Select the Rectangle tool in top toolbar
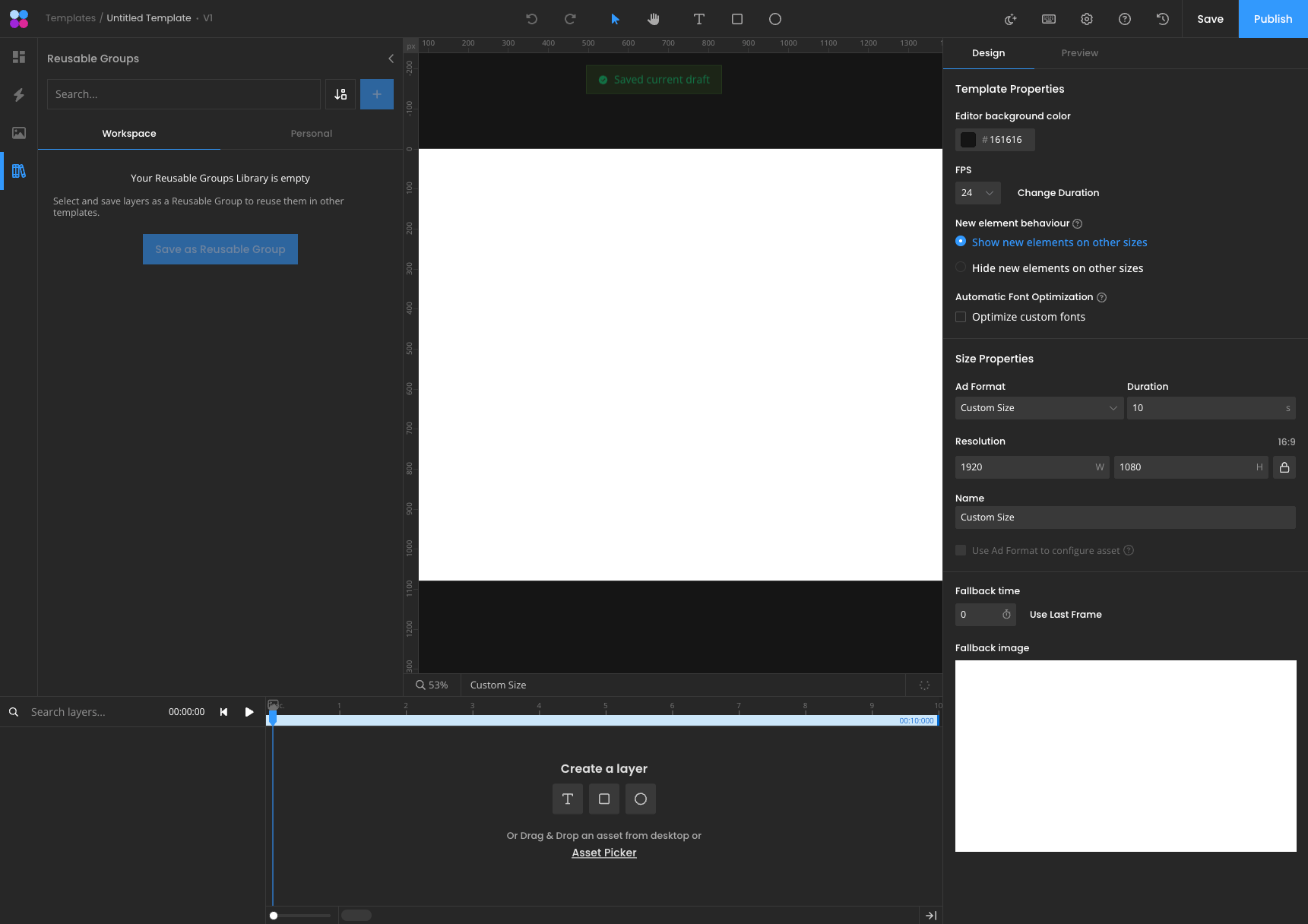The height and width of the screenshot is (924, 1308). pos(737,19)
